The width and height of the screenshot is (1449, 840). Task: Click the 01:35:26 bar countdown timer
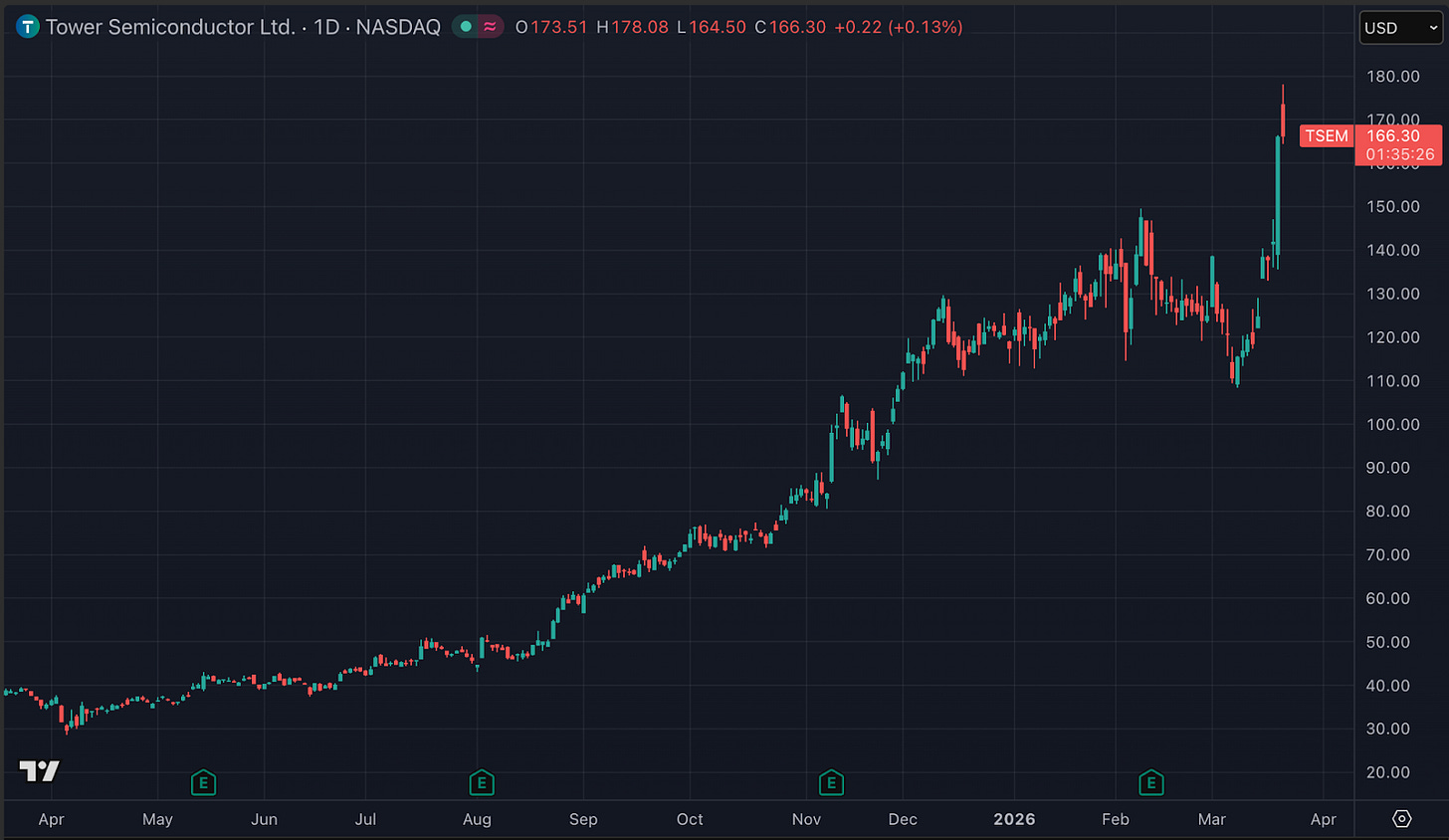click(x=1400, y=154)
